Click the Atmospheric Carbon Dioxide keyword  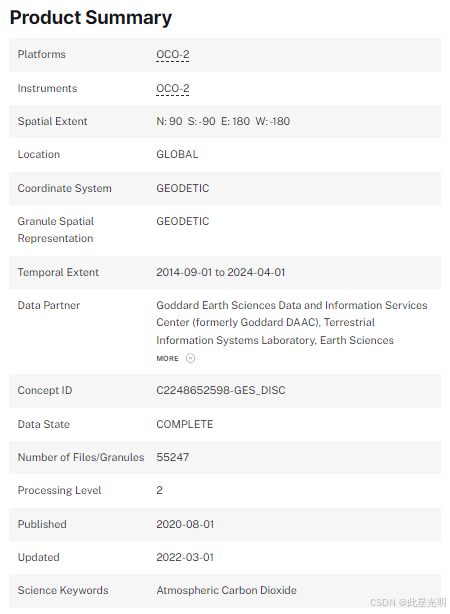pyautogui.click(x=226, y=590)
